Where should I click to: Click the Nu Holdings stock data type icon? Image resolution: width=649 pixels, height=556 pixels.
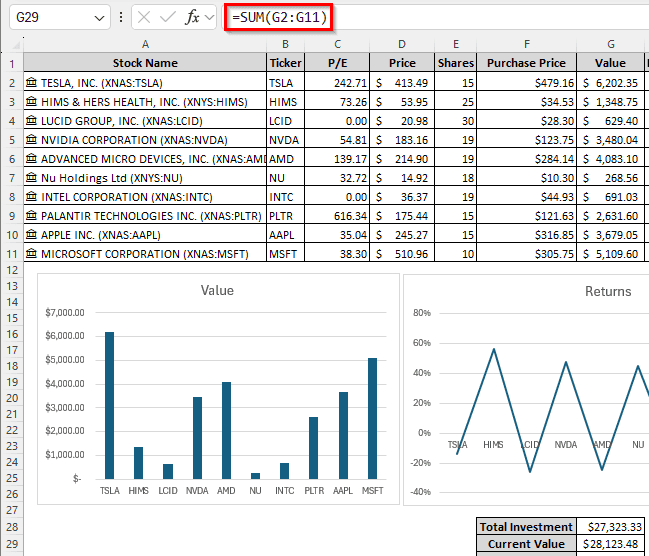pyautogui.click(x=31, y=178)
